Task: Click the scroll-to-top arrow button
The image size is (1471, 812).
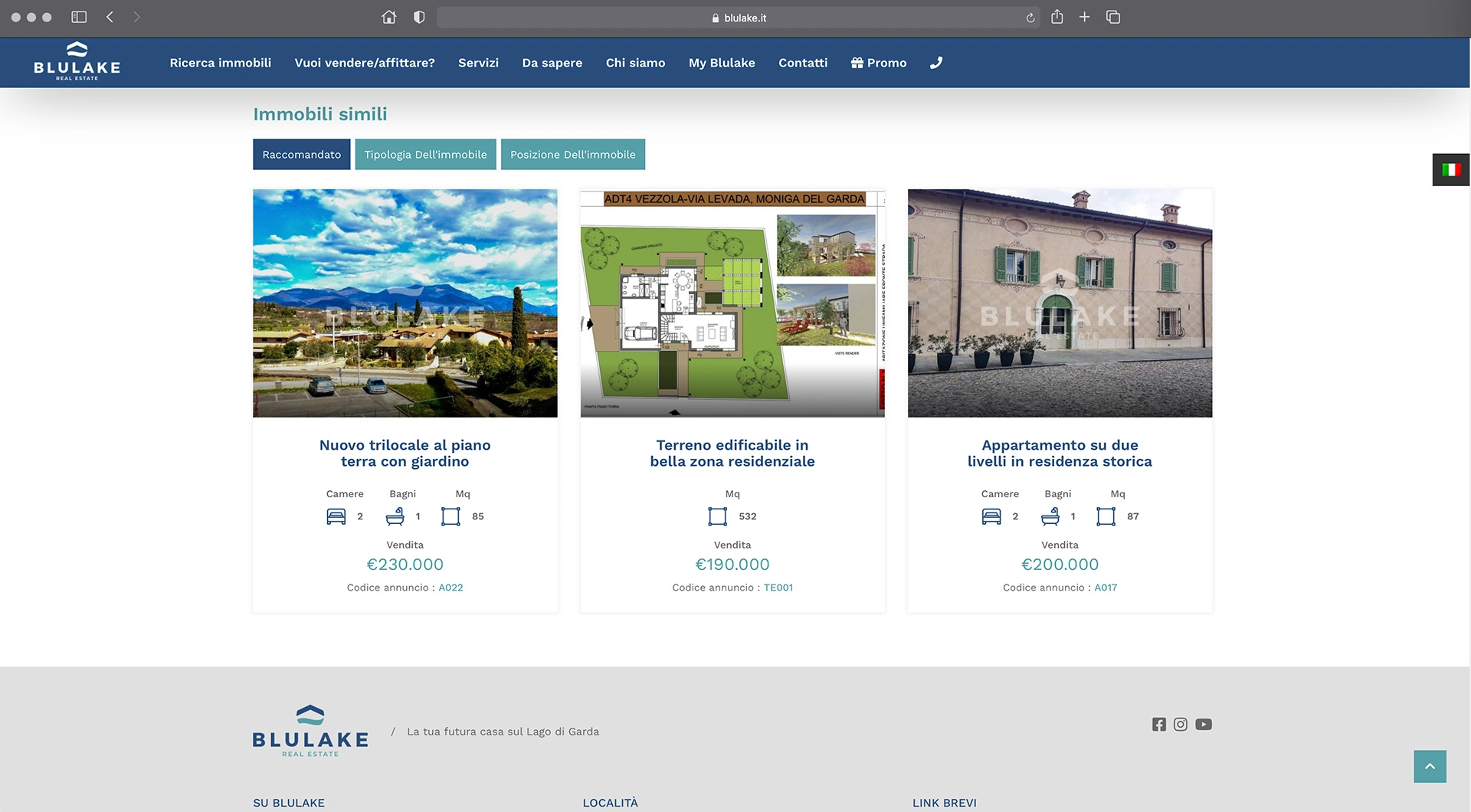Action: (1430, 766)
